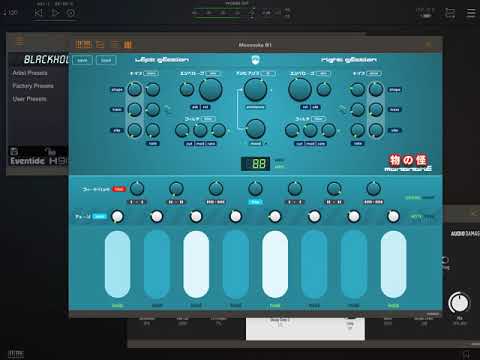Click the fourth orange bars icon in plugin title bar
480x360 pixels.
(128, 44)
